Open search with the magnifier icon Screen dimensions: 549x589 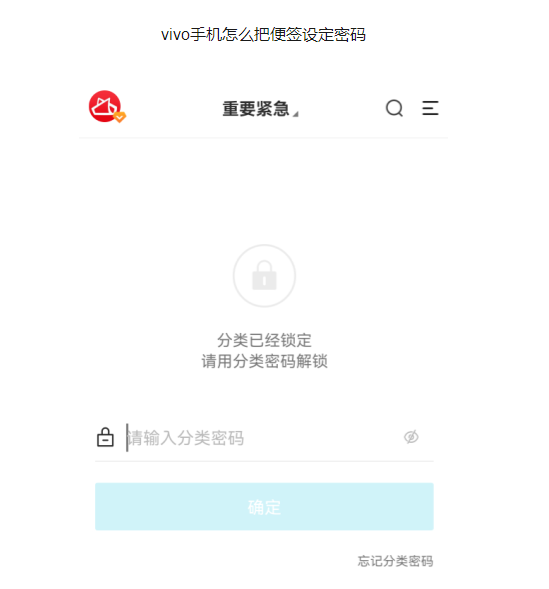point(394,109)
